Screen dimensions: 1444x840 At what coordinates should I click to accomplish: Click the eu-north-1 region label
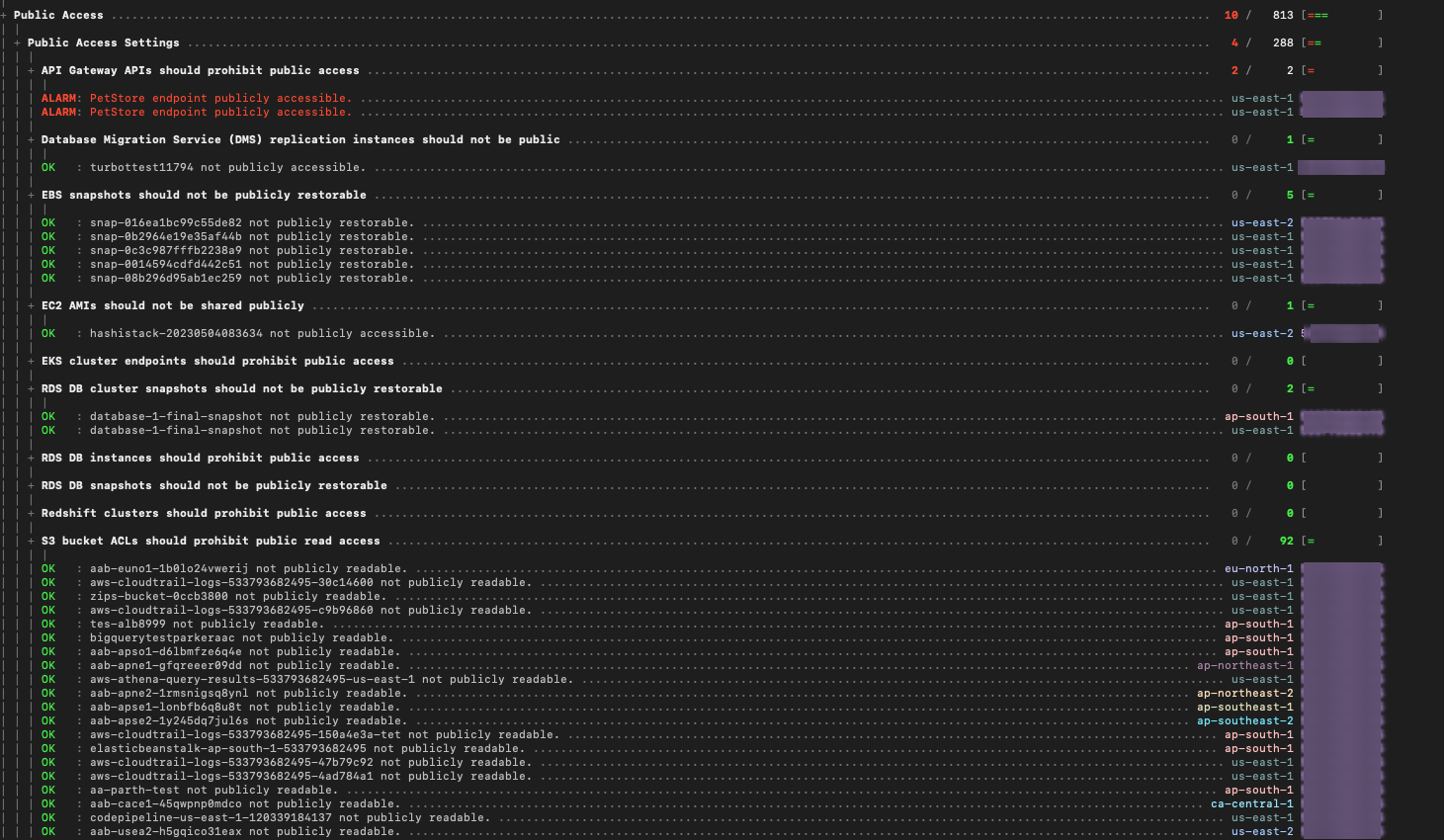(x=1258, y=568)
